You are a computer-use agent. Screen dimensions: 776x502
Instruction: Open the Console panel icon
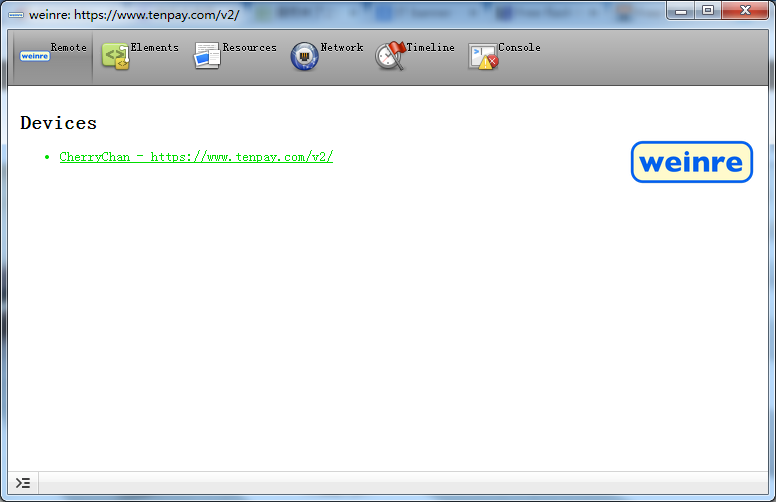[483, 57]
